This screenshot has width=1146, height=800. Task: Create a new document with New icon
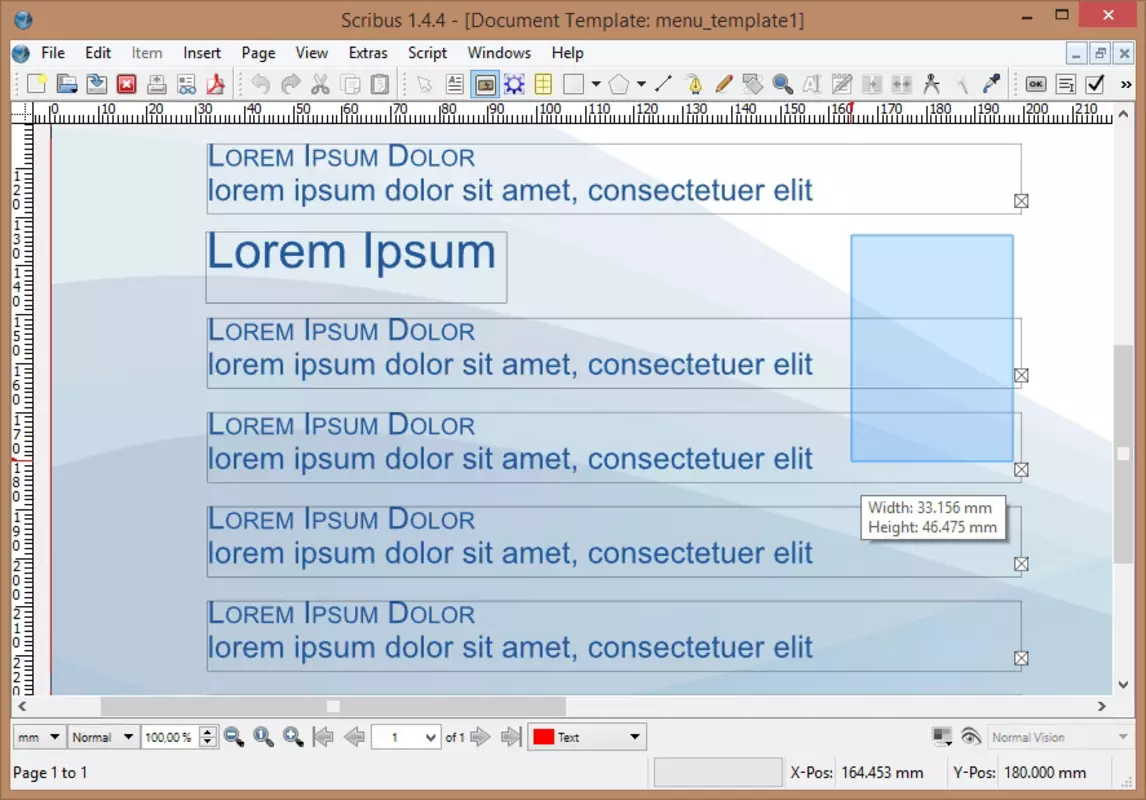pyautogui.click(x=37, y=84)
